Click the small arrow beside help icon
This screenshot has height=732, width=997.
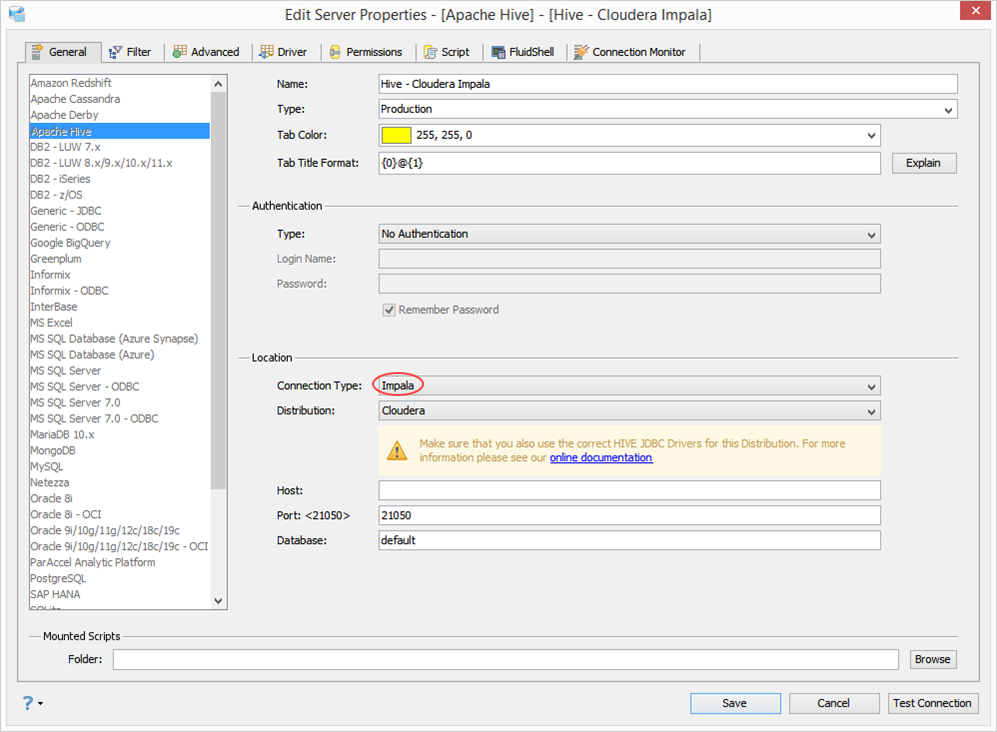point(41,703)
